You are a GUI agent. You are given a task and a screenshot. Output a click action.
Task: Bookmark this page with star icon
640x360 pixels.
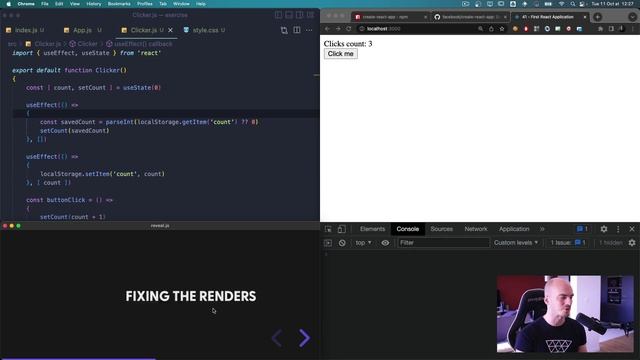502,29
